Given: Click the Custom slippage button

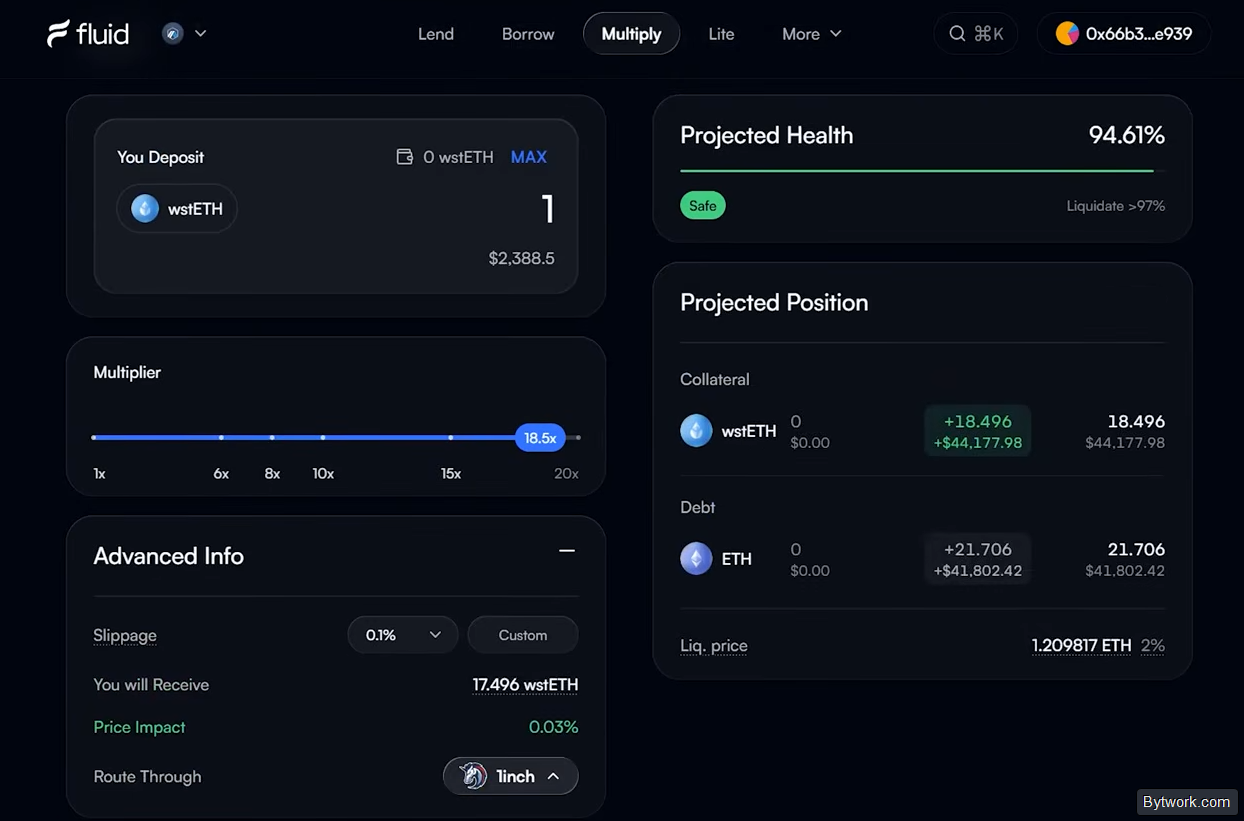Looking at the screenshot, I should pos(523,635).
